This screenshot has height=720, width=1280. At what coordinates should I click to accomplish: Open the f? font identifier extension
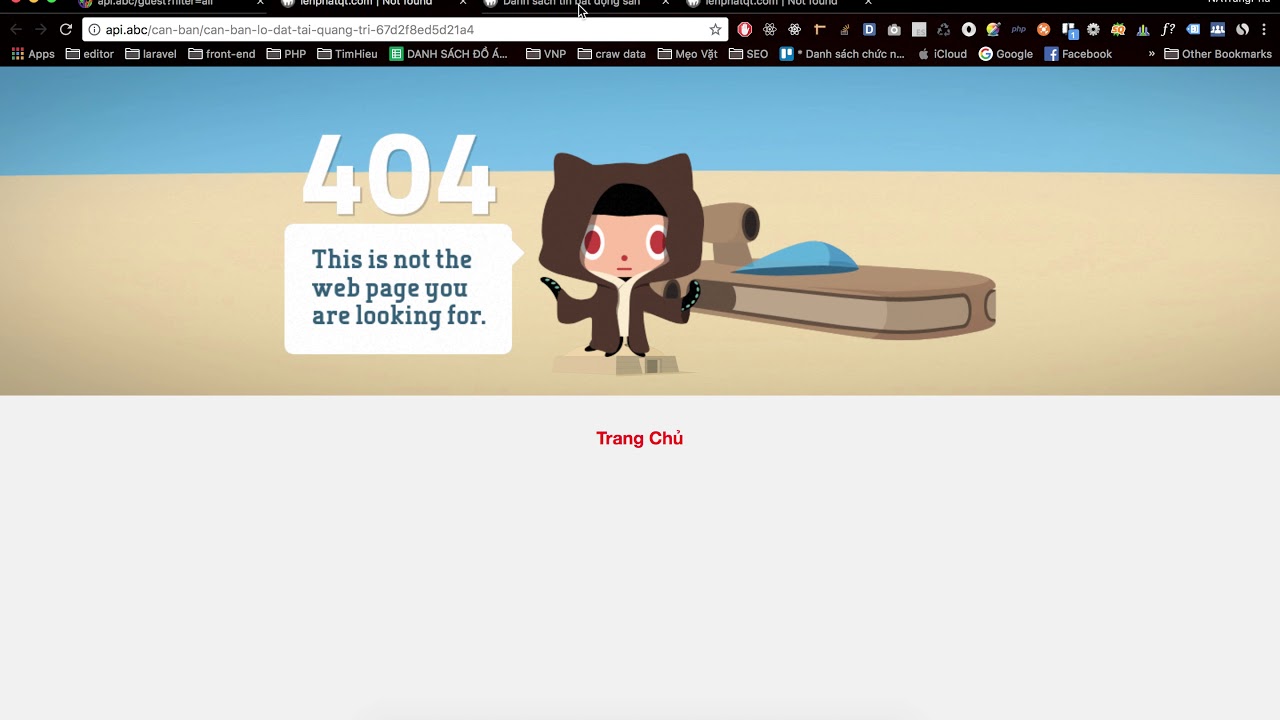(1168, 30)
